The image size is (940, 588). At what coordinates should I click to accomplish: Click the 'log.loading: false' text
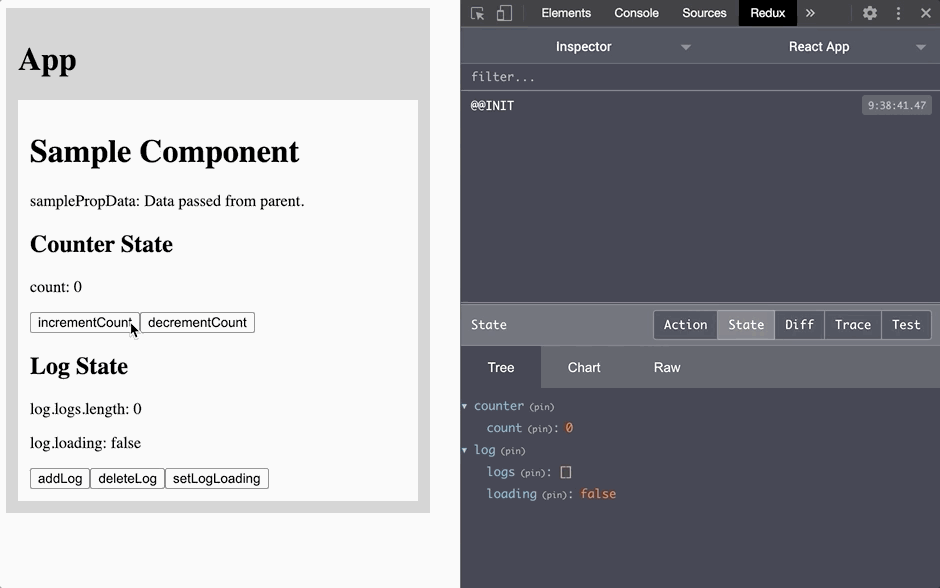coord(86,443)
